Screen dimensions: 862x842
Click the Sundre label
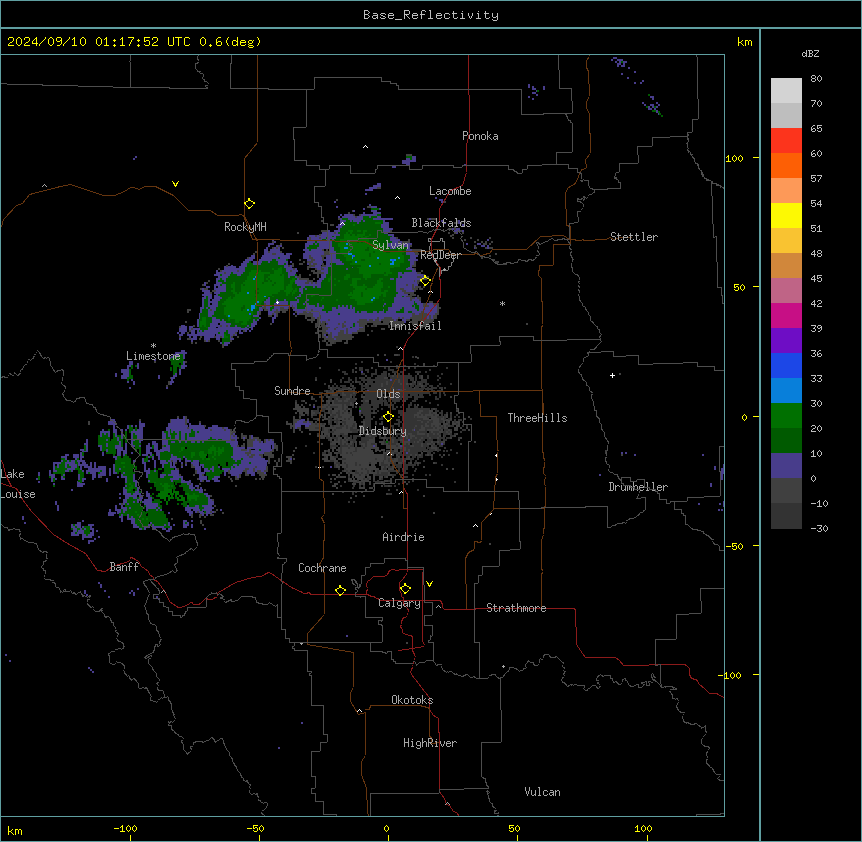pyautogui.click(x=292, y=391)
